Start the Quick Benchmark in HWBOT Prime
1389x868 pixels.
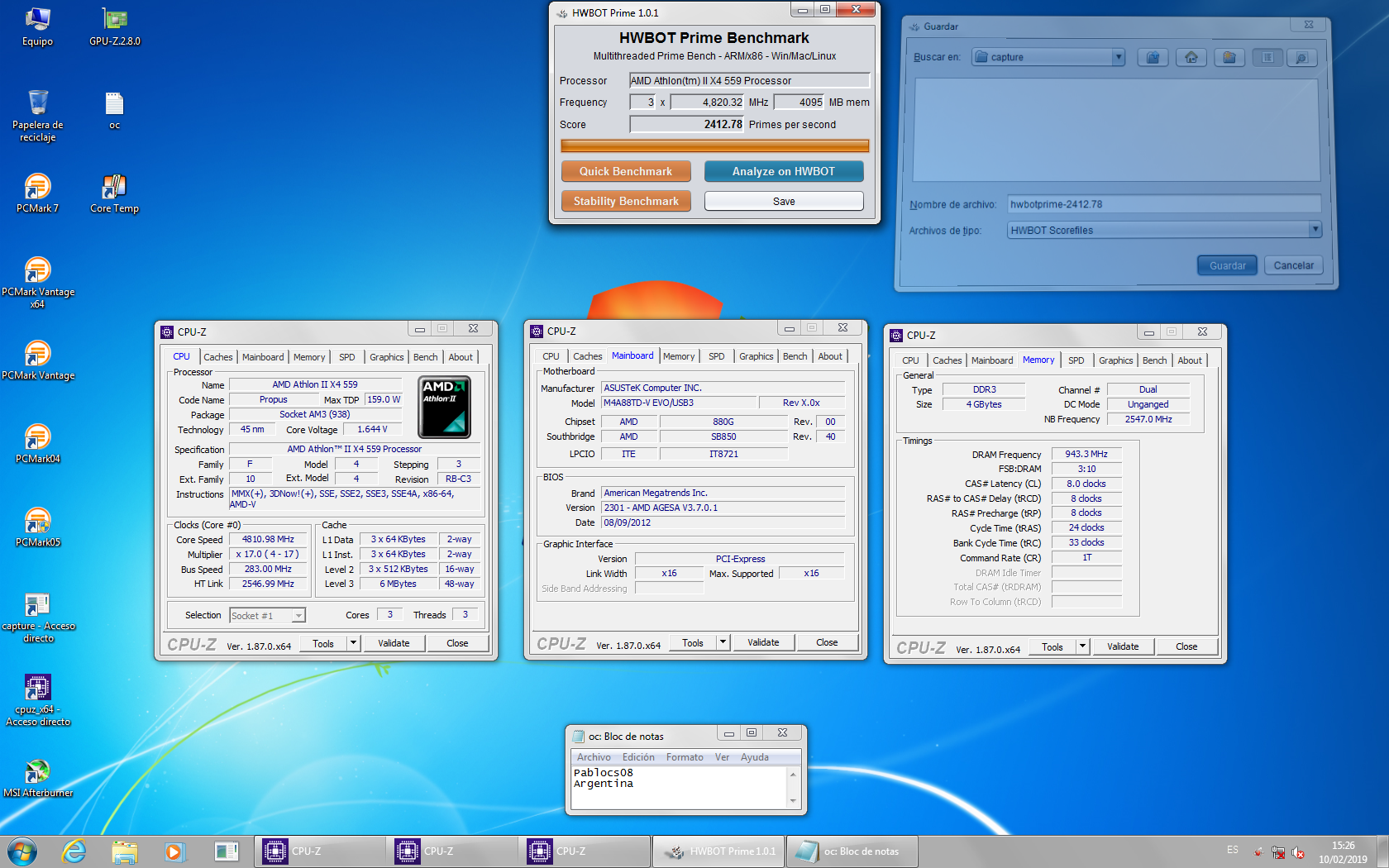(626, 171)
